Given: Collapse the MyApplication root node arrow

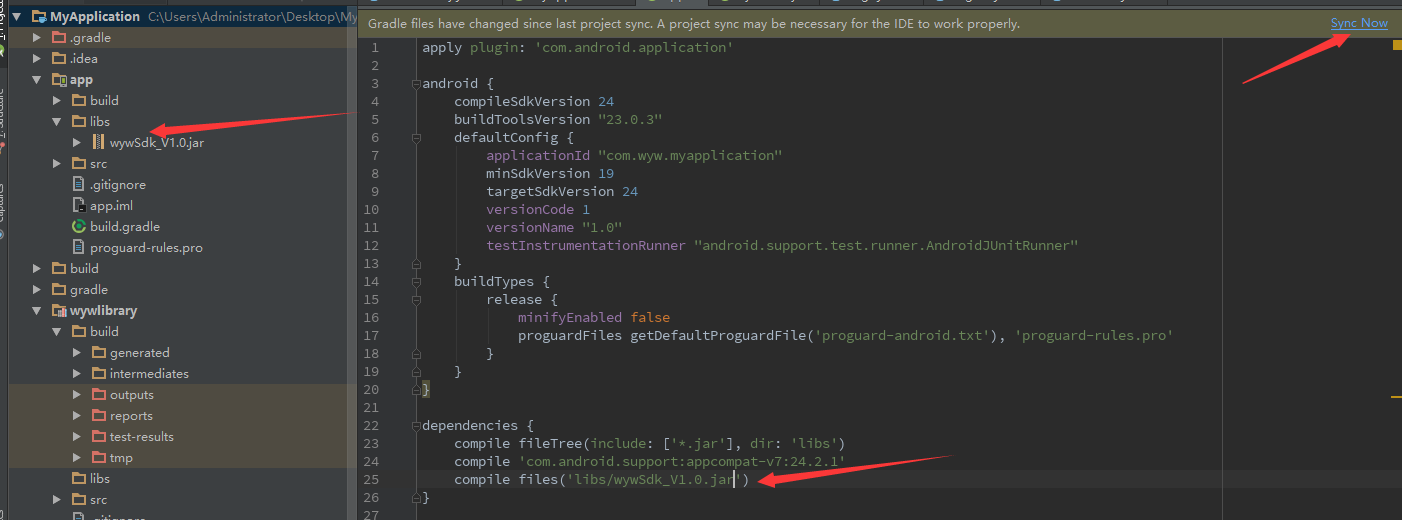Looking at the screenshot, I should [x=18, y=16].
